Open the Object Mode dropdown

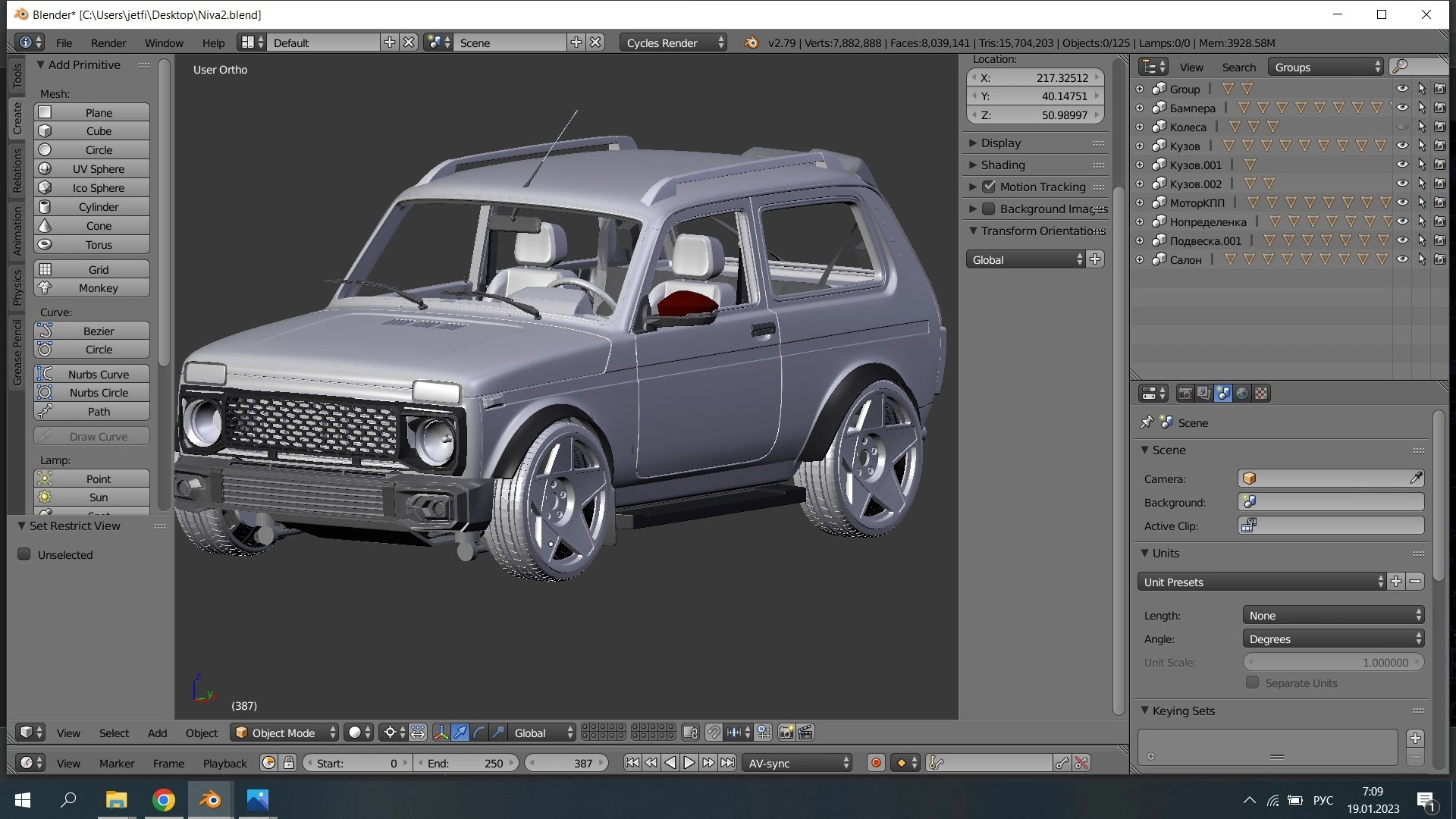[x=284, y=733]
